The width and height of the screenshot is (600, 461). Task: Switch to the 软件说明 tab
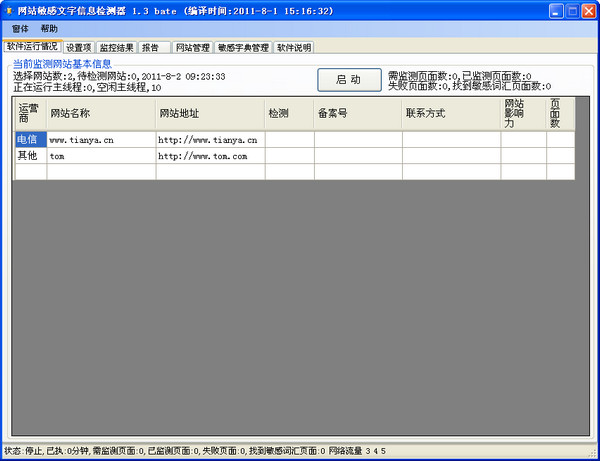tap(294, 47)
